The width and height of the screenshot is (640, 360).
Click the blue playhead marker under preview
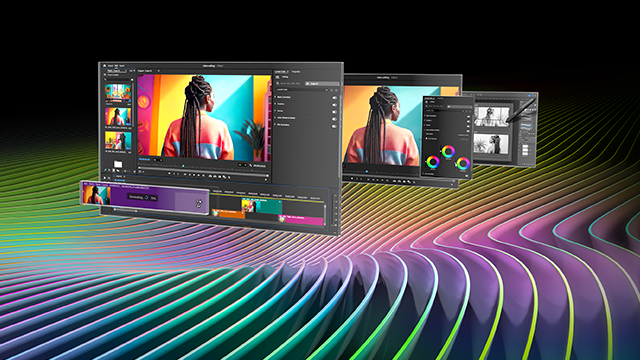pyautogui.click(x=183, y=166)
